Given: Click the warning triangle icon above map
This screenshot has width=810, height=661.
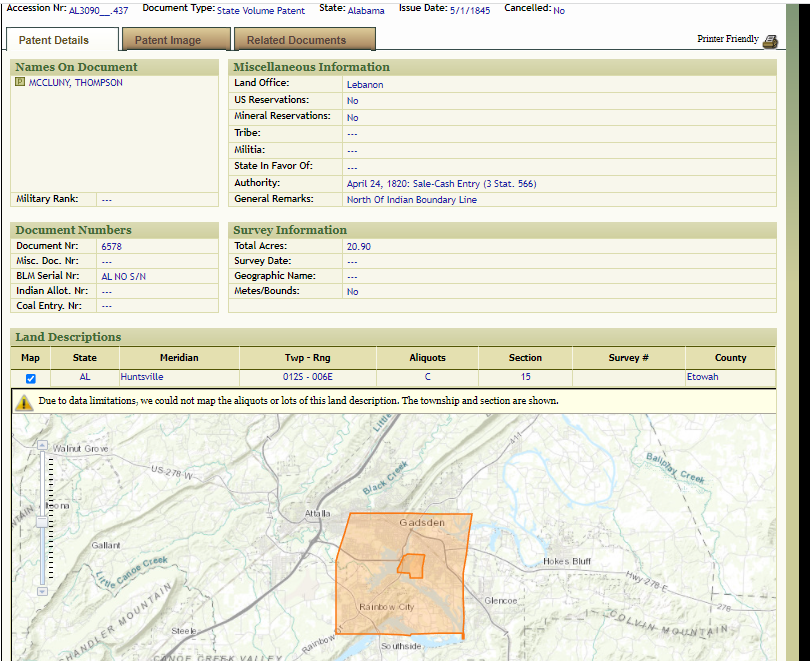Looking at the screenshot, I should 24,402.
